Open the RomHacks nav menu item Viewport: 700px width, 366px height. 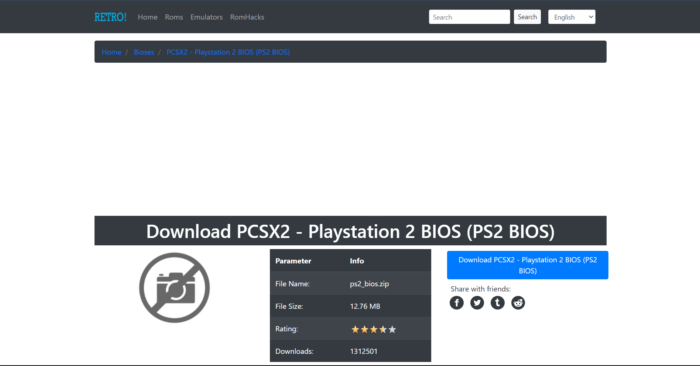tap(247, 17)
